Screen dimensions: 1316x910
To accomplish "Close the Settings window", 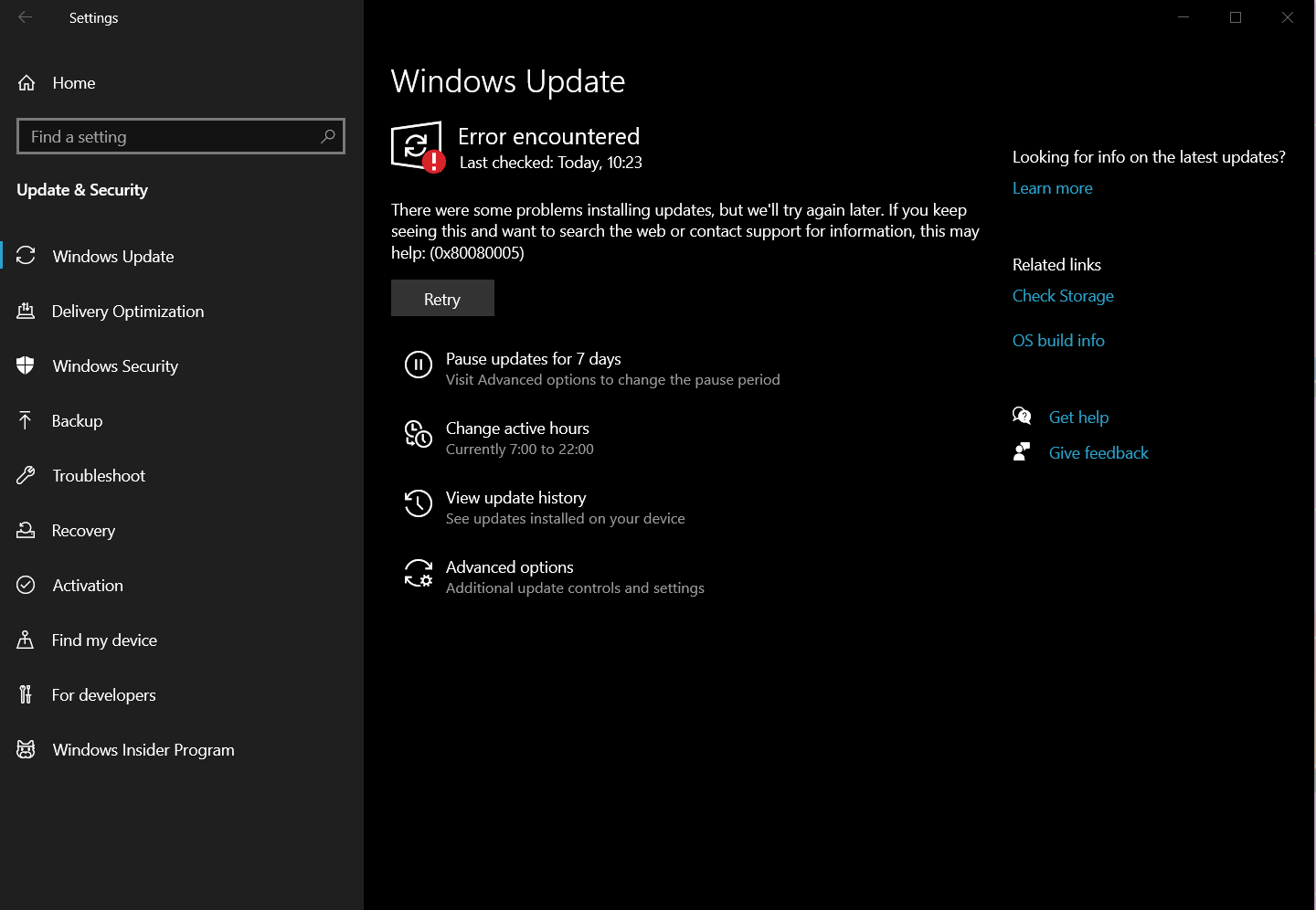I will click(x=1288, y=17).
